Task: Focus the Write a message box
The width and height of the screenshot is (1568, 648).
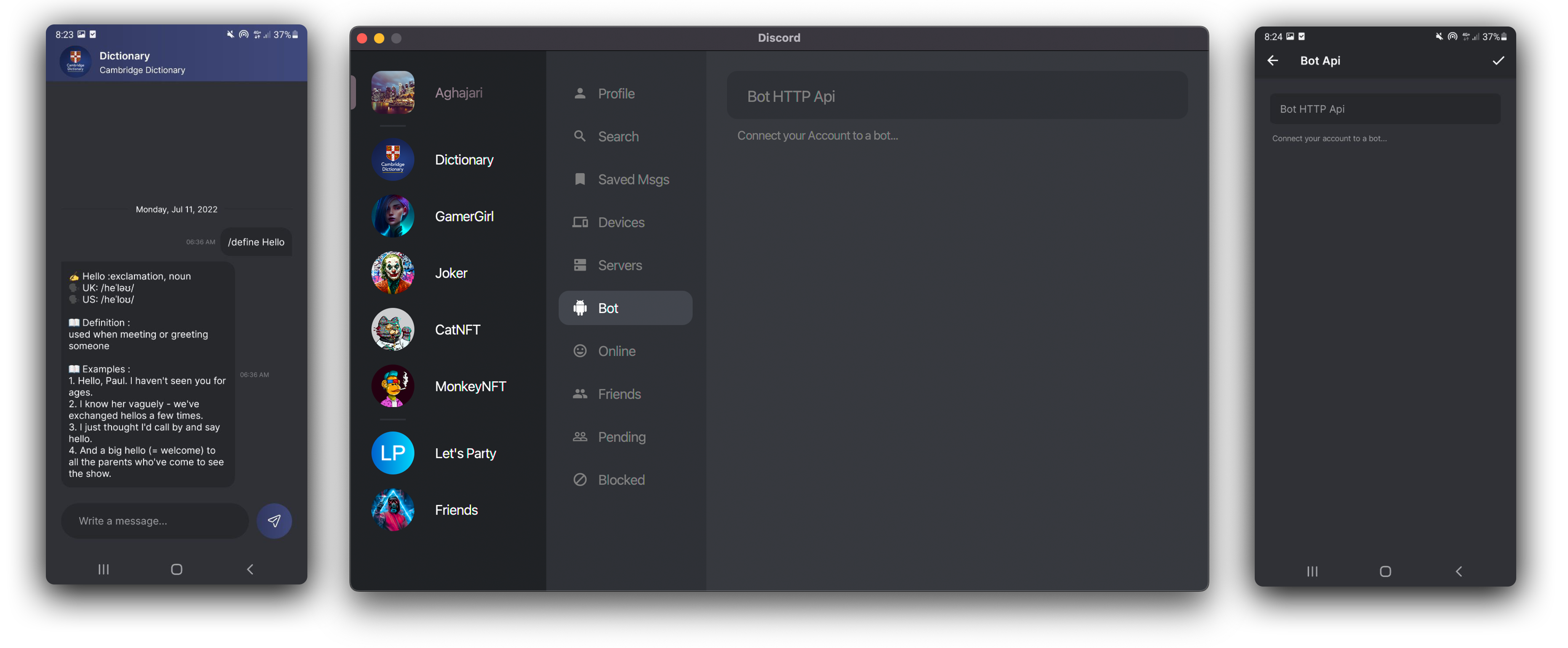Action: click(155, 521)
